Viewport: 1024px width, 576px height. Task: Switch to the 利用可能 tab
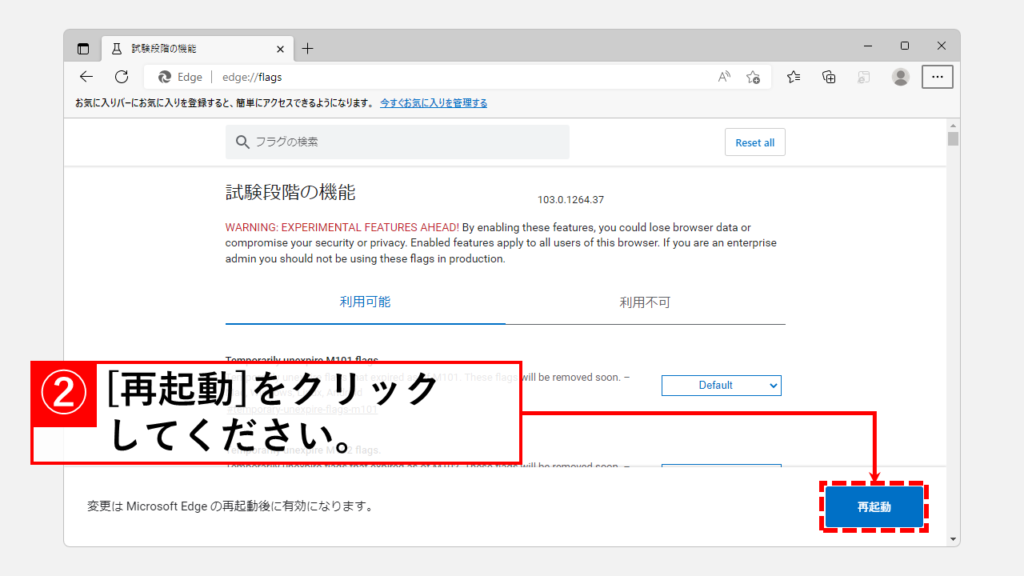pyautogui.click(x=365, y=302)
